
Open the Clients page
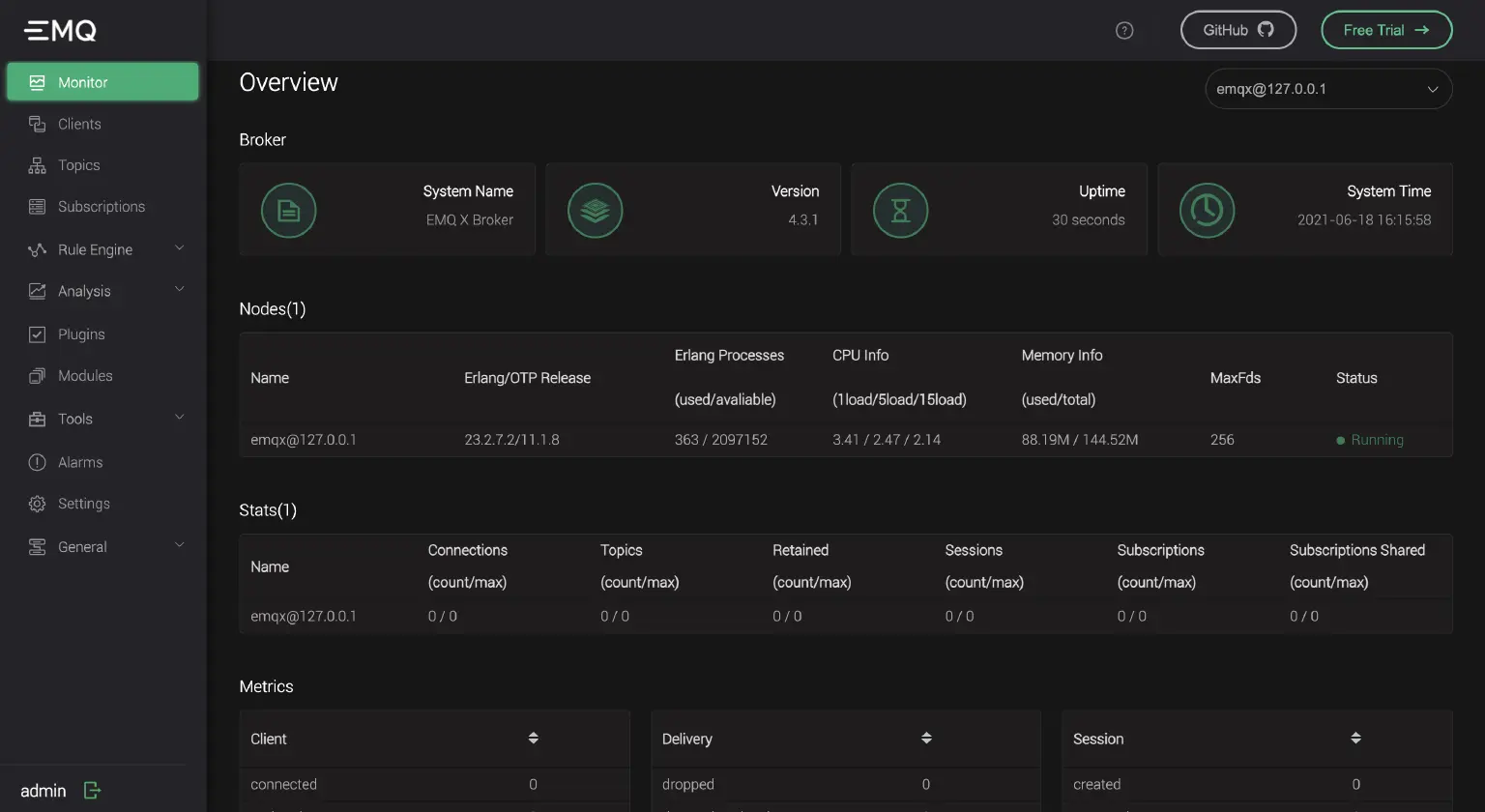point(79,124)
